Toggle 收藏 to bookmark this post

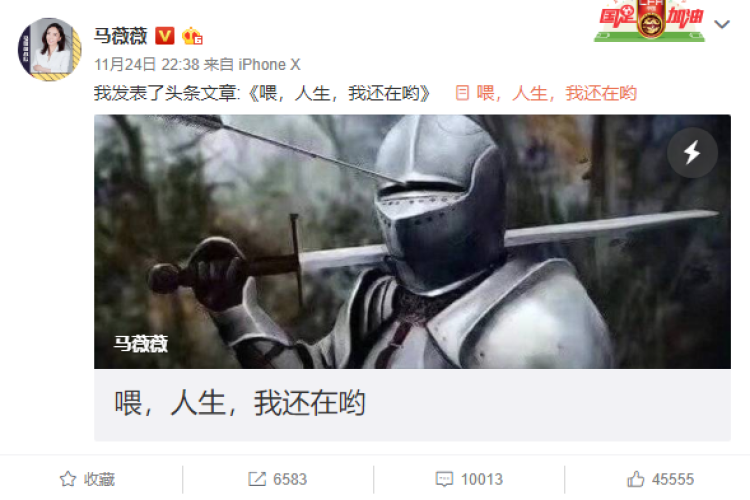tap(87, 479)
